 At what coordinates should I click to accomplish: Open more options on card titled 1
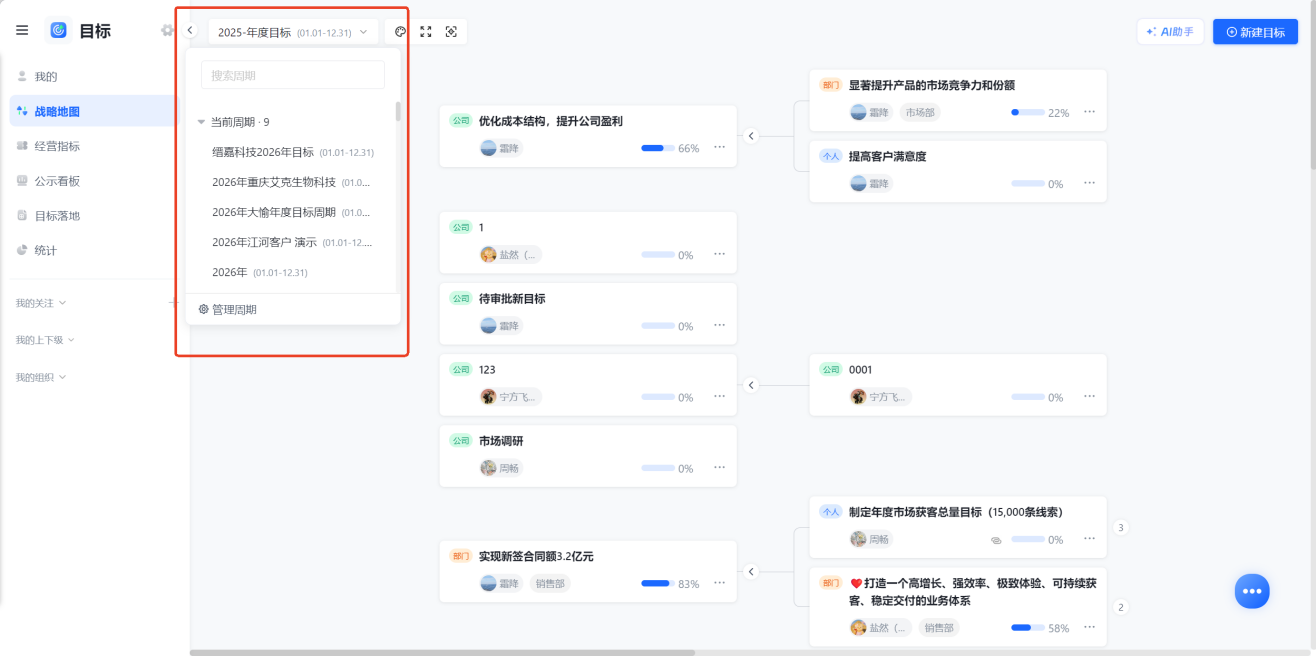pos(719,254)
